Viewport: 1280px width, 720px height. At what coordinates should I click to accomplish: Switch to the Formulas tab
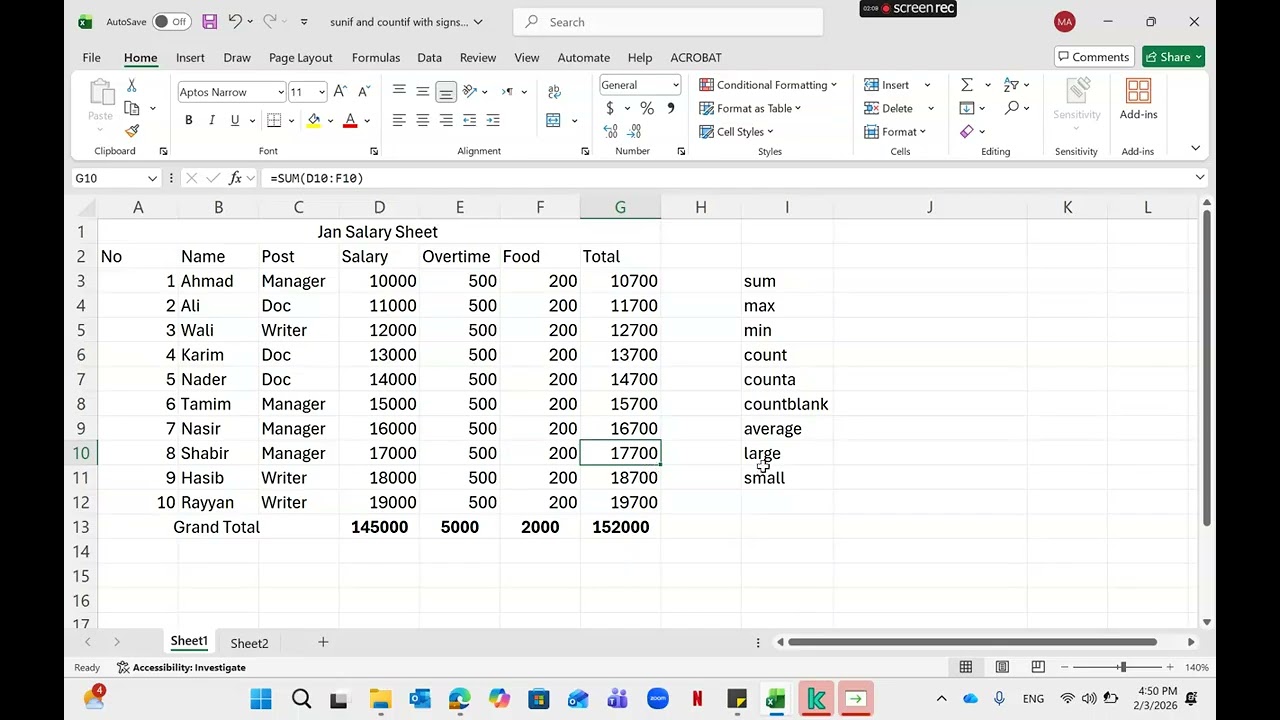376,57
